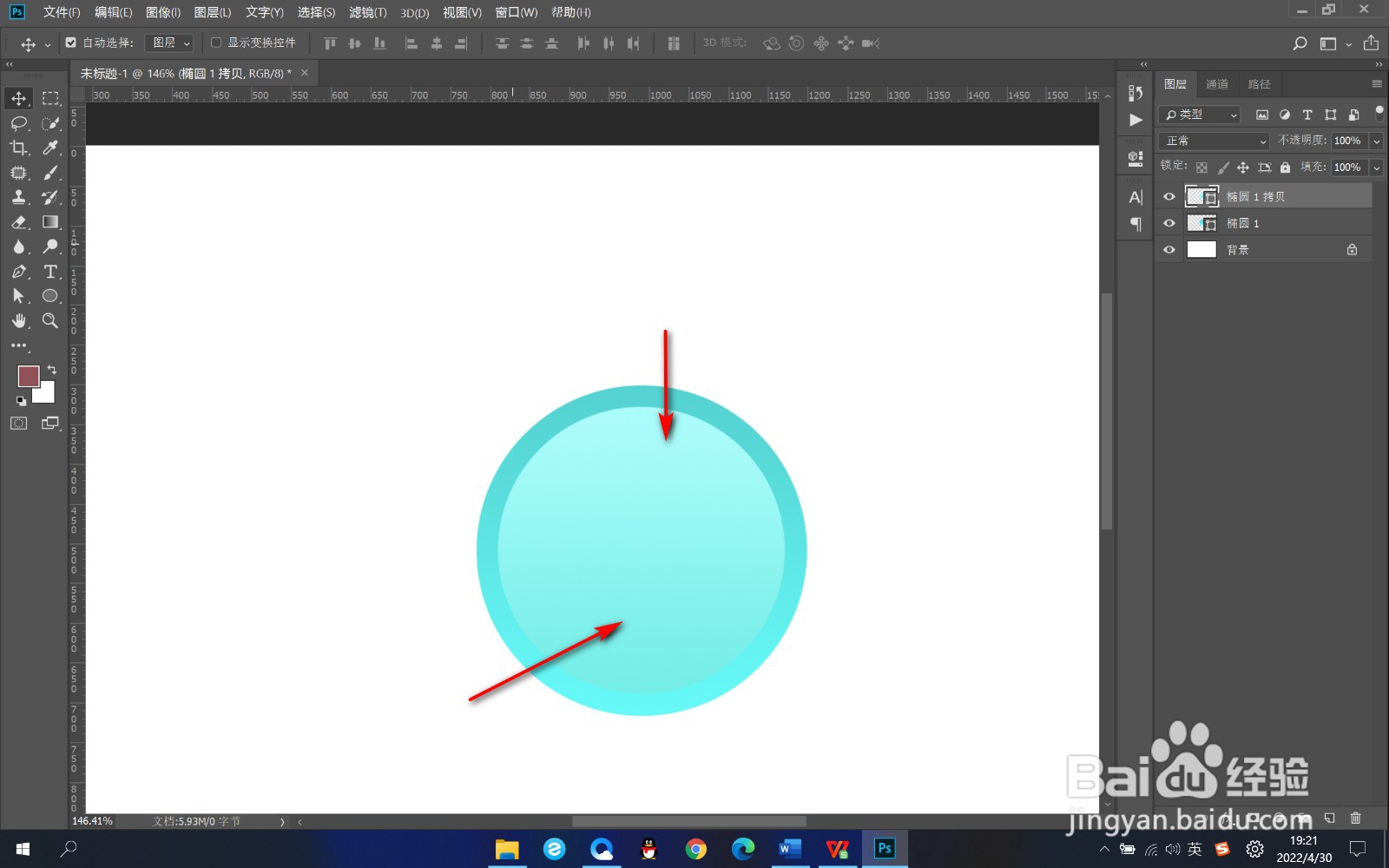Toggle lock all padlock
Screen dimensions: 1389x868
tap(1286, 168)
